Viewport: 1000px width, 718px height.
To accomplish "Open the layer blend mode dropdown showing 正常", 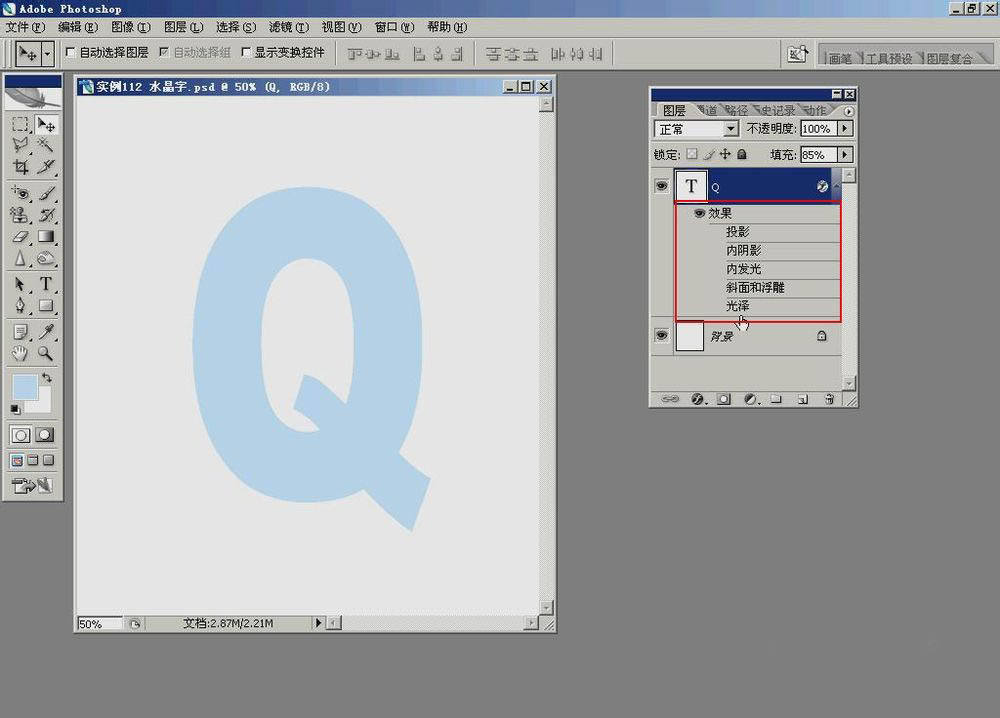I will [733, 129].
